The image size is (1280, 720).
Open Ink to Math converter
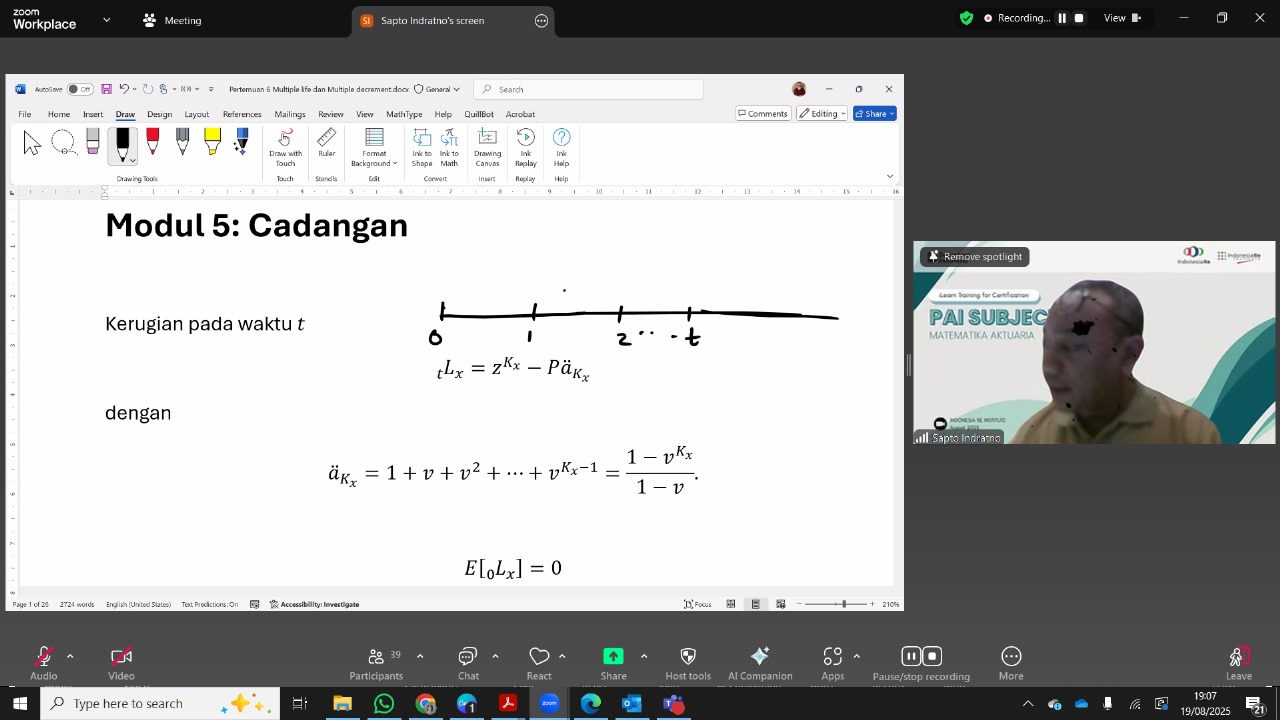(449, 146)
